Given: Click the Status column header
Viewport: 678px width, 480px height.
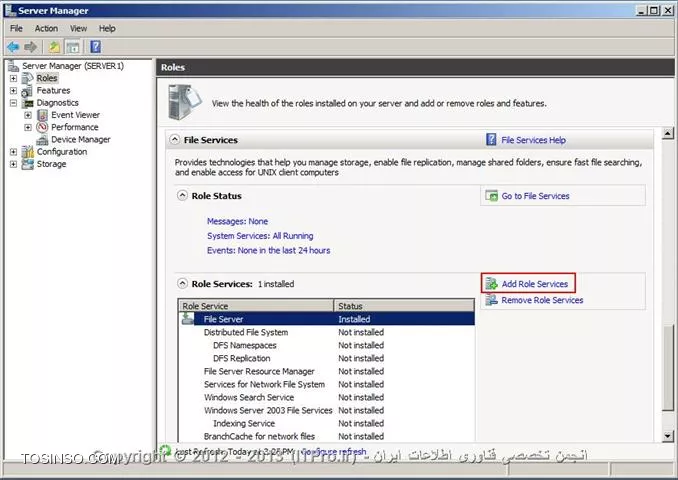Looking at the screenshot, I should pyautogui.click(x=404, y=306).
